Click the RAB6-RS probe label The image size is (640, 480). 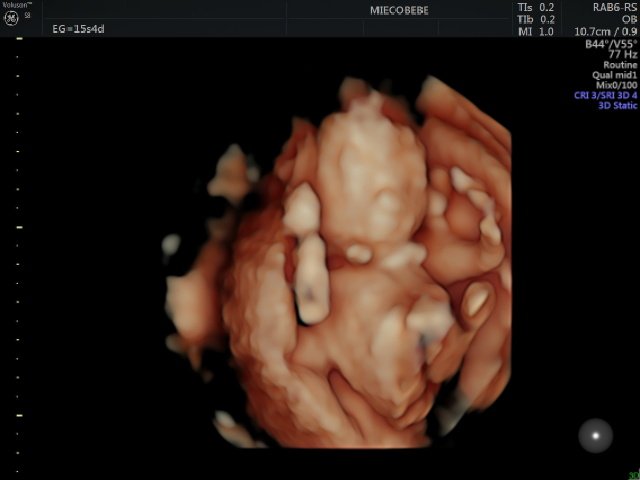[x=615, y=7]
